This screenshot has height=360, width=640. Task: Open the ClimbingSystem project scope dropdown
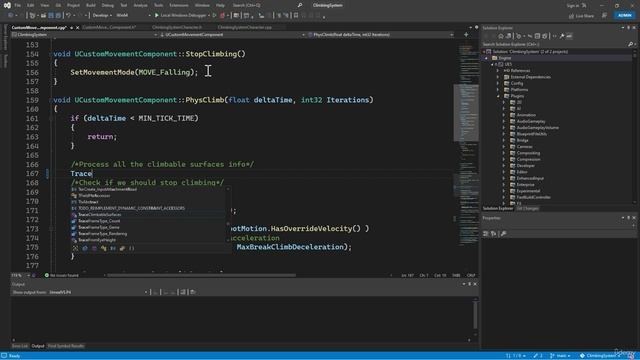pos(84,35)
